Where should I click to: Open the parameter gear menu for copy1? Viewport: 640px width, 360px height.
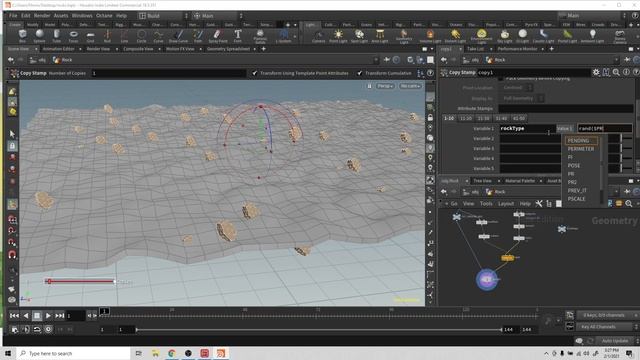click(x=596, y=72)
